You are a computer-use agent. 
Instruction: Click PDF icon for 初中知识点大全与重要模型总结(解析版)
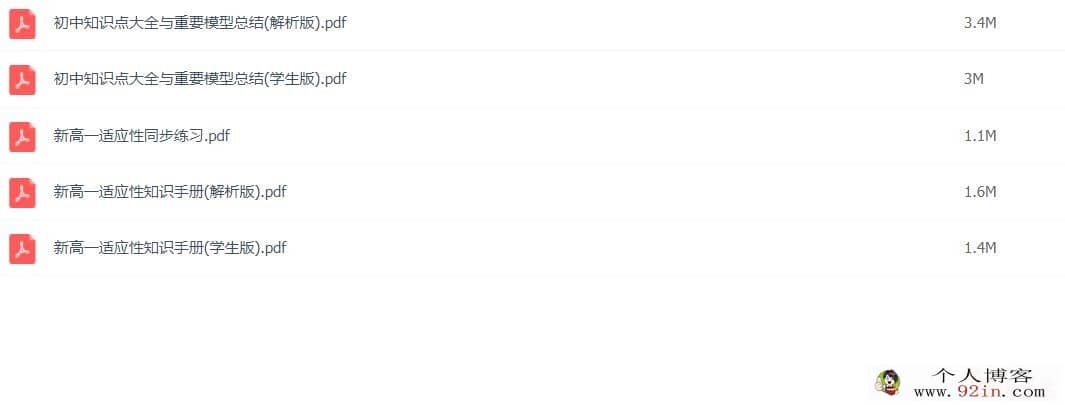click(22, 24)
